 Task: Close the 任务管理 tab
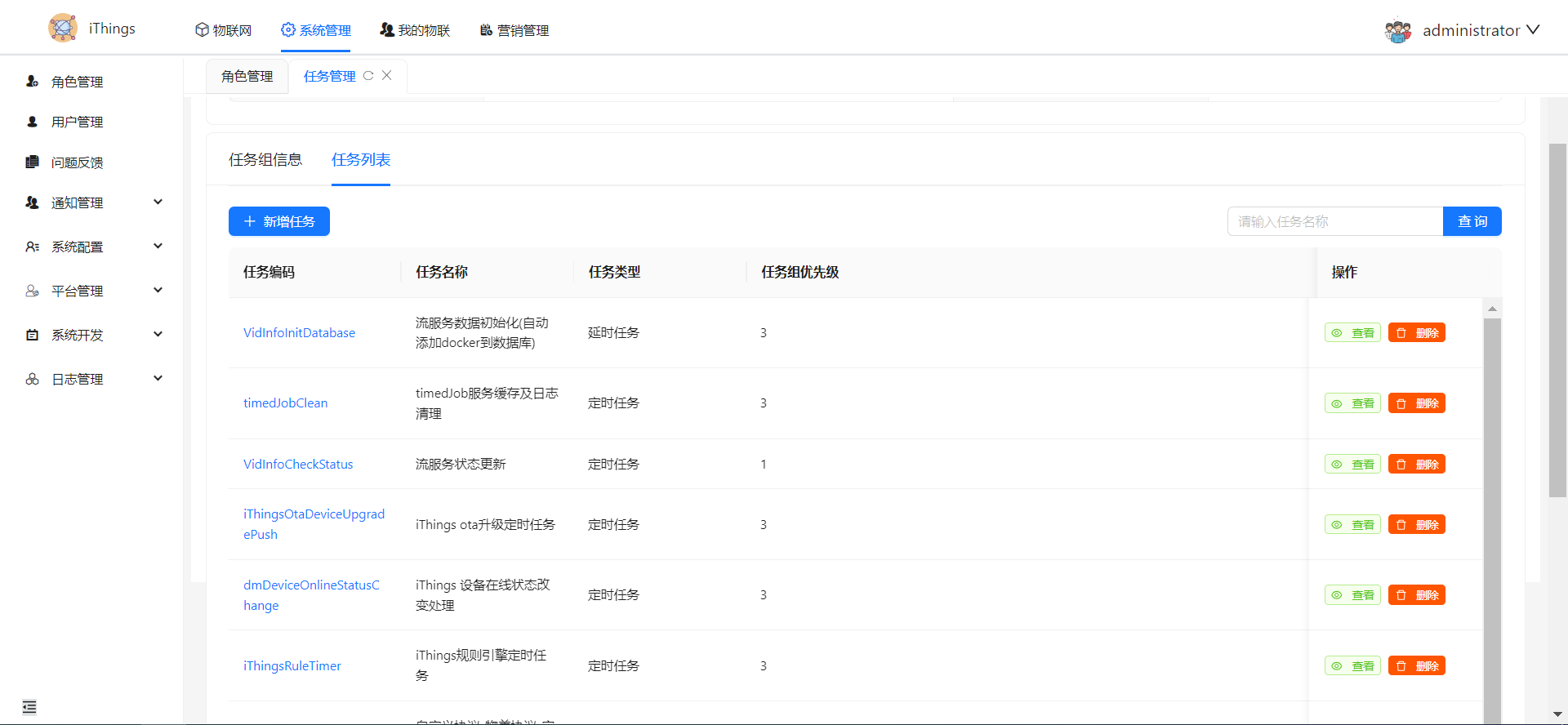[x=387, y=75]
